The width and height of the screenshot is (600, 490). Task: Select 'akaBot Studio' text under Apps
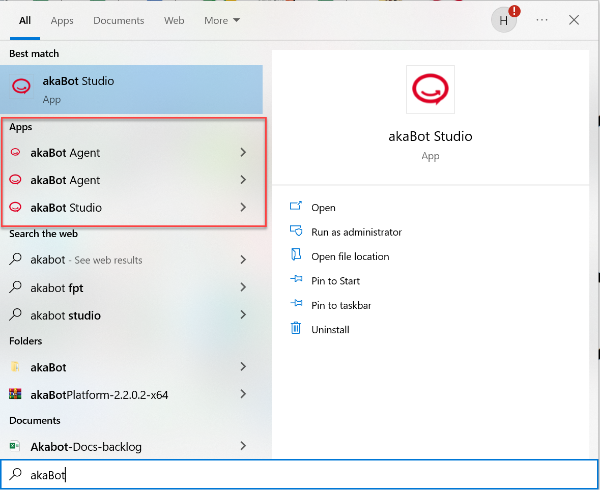coord(66,208)
